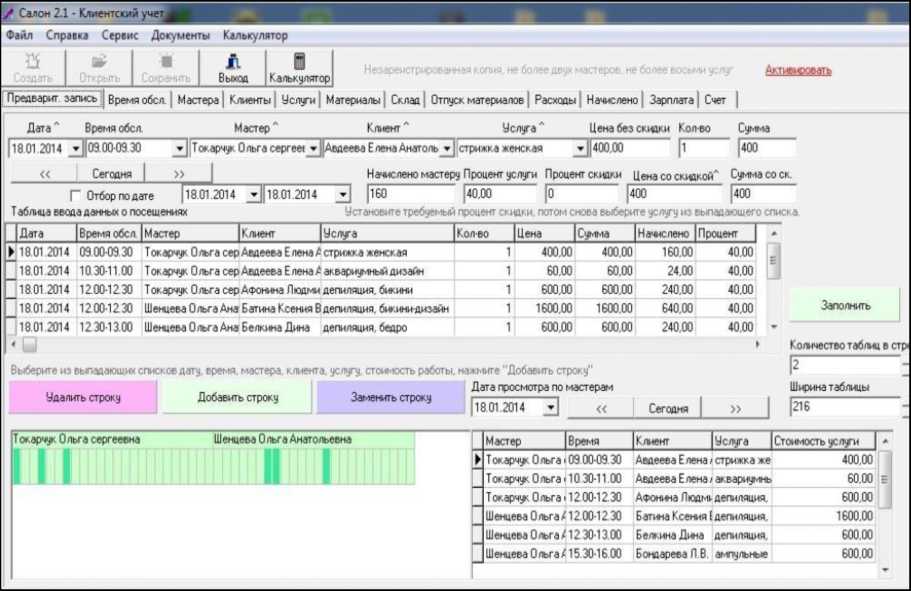Screen dimensions: 911x591
Task: Click the next day >> button under Дата
Action: coord(179,174)
